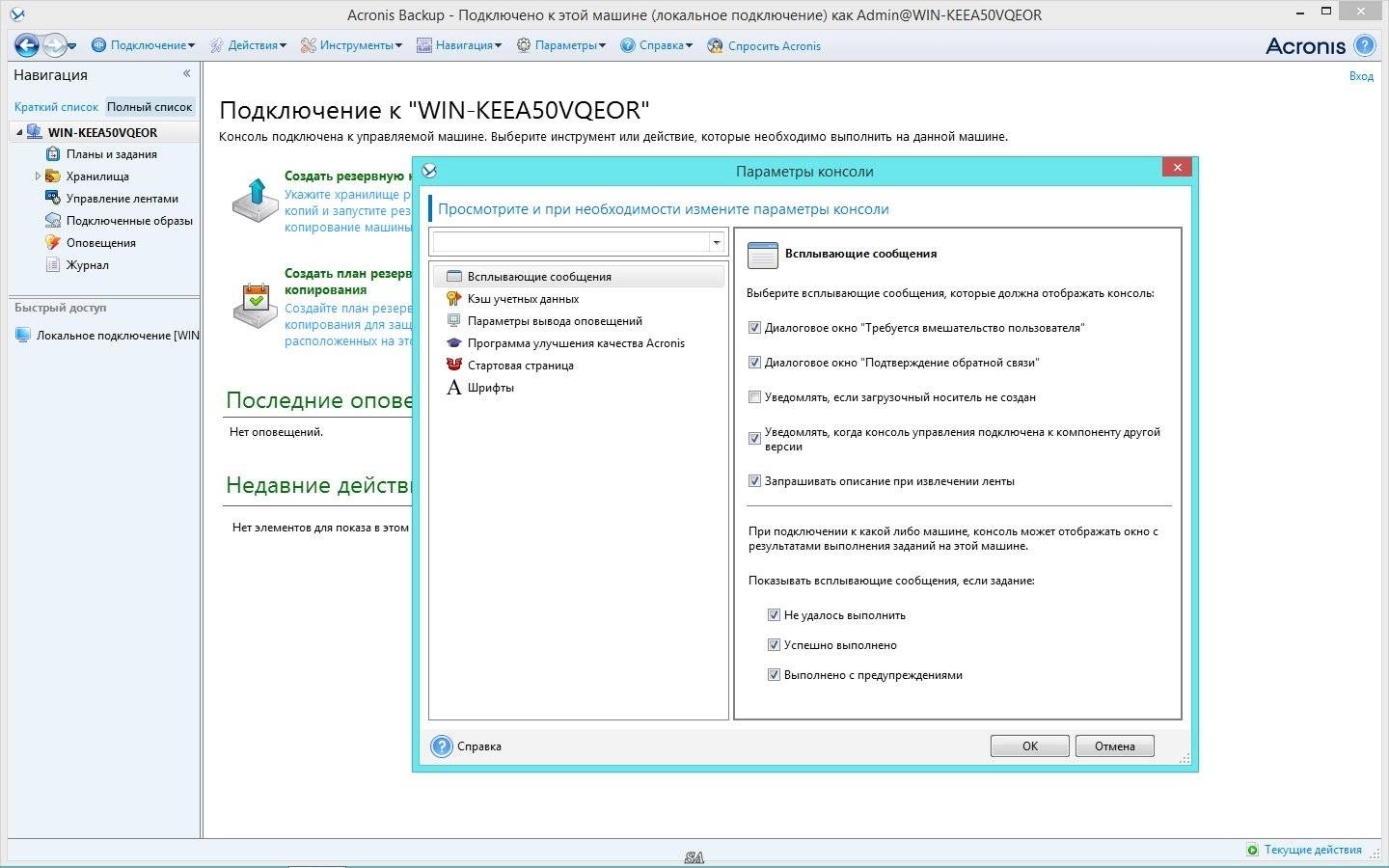Image resolution: width=1389 pixels, height=868 pixels.
Task: Open the Вход link
Action: tap(1361, 76)
